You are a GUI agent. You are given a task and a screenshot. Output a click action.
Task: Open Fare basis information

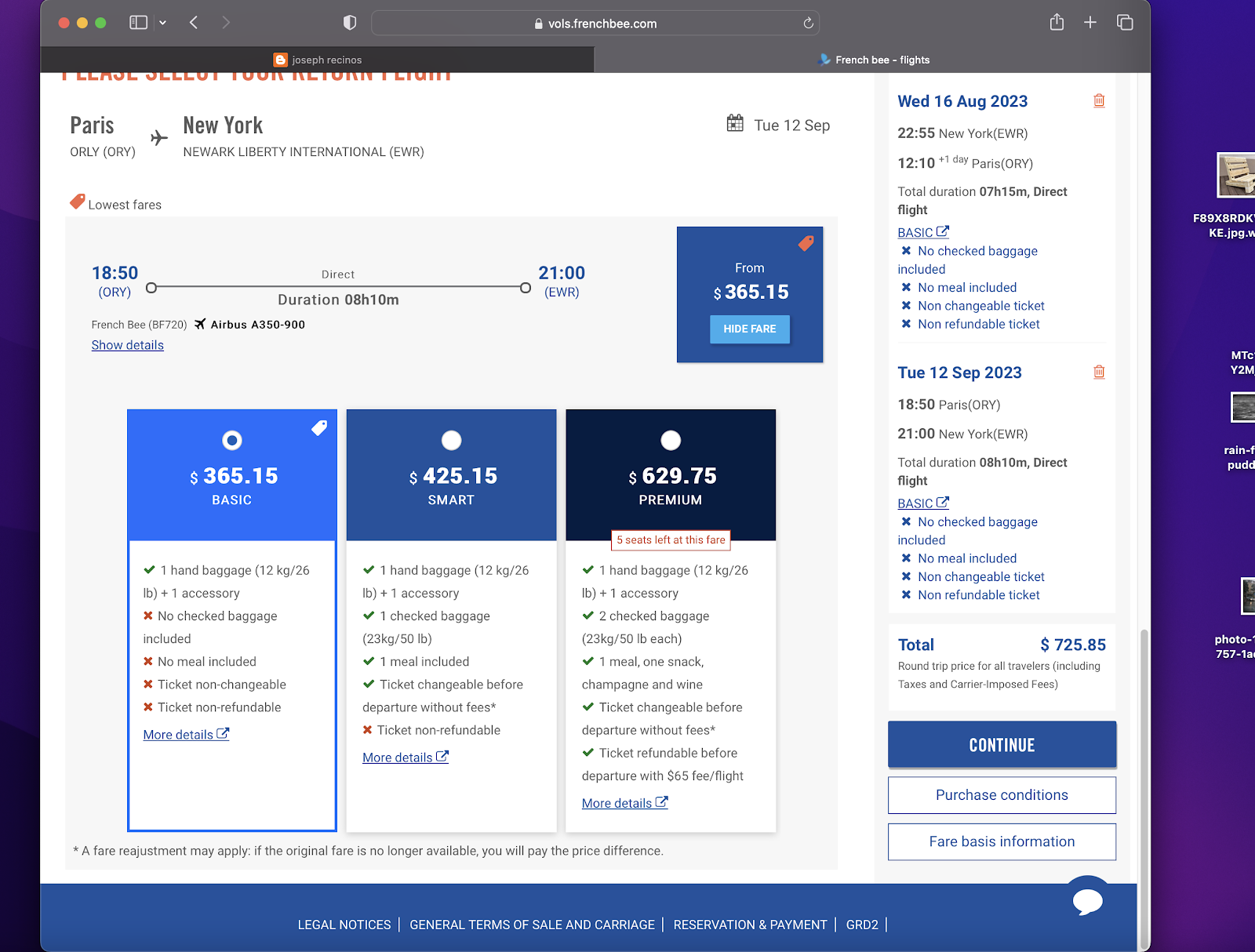click(1002, 841)
